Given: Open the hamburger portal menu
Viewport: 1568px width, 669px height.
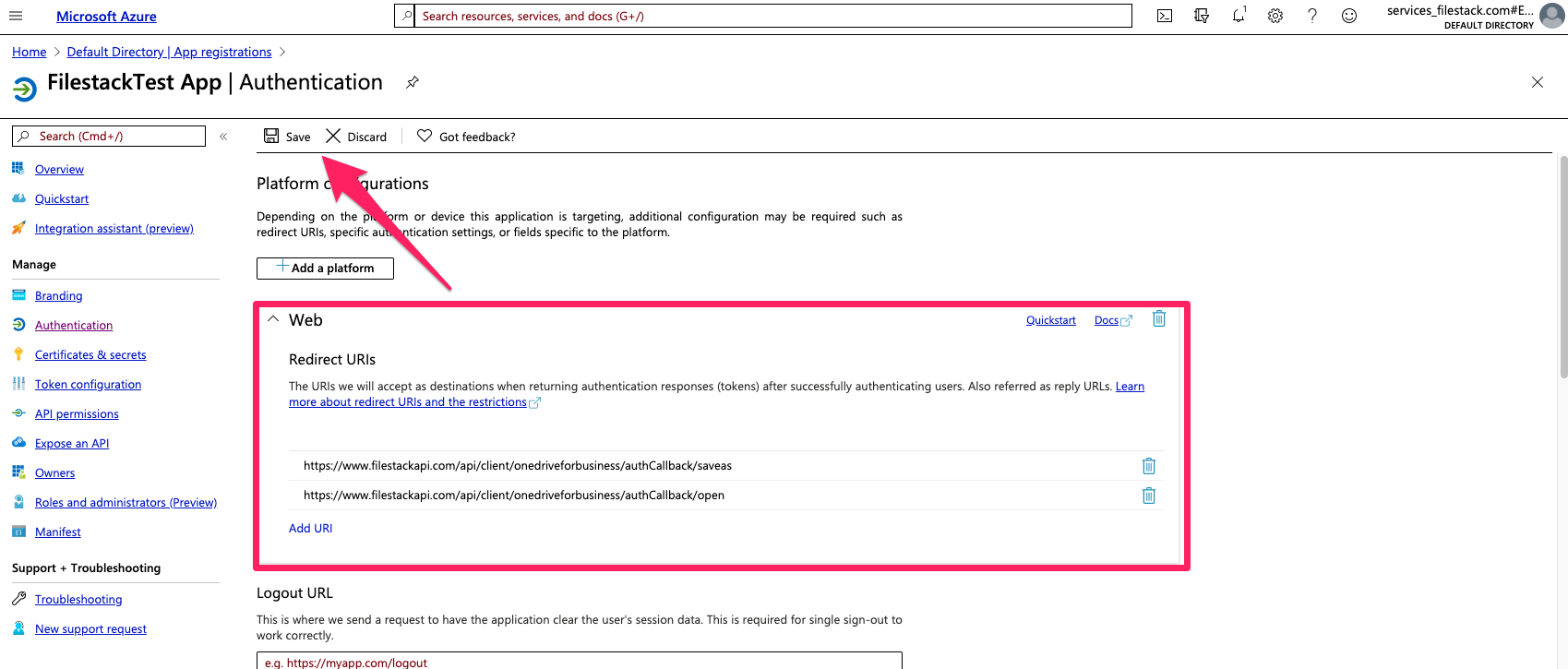Looking at the screenshot, I should (16, 16).
